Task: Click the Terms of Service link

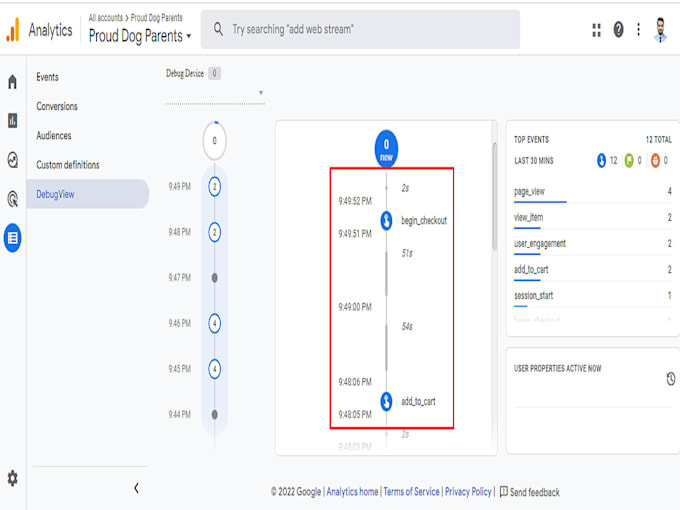Action: click(x=411, y=492)
